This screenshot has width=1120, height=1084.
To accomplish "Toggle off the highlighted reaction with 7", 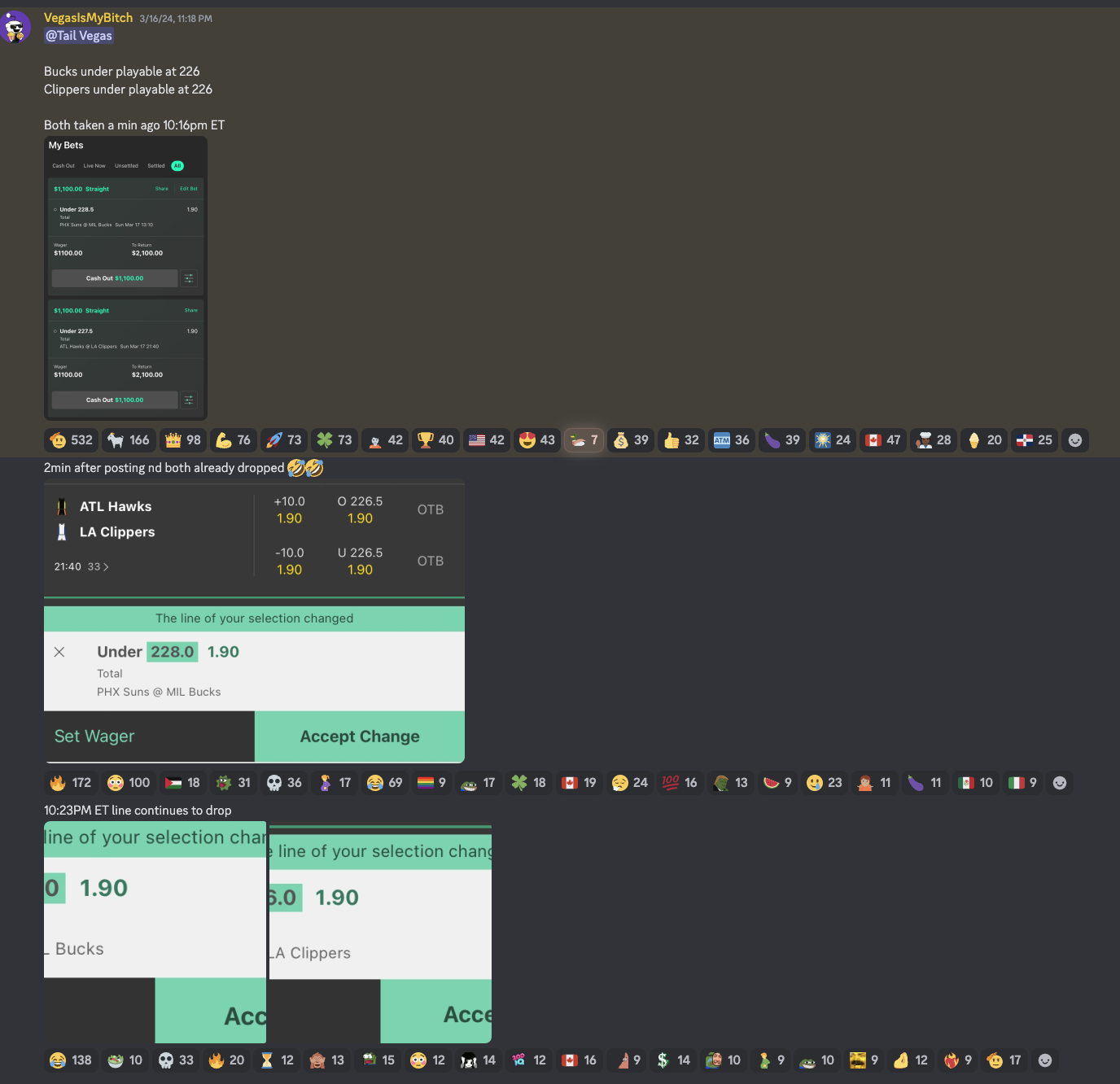I will (x=584, y=440).
